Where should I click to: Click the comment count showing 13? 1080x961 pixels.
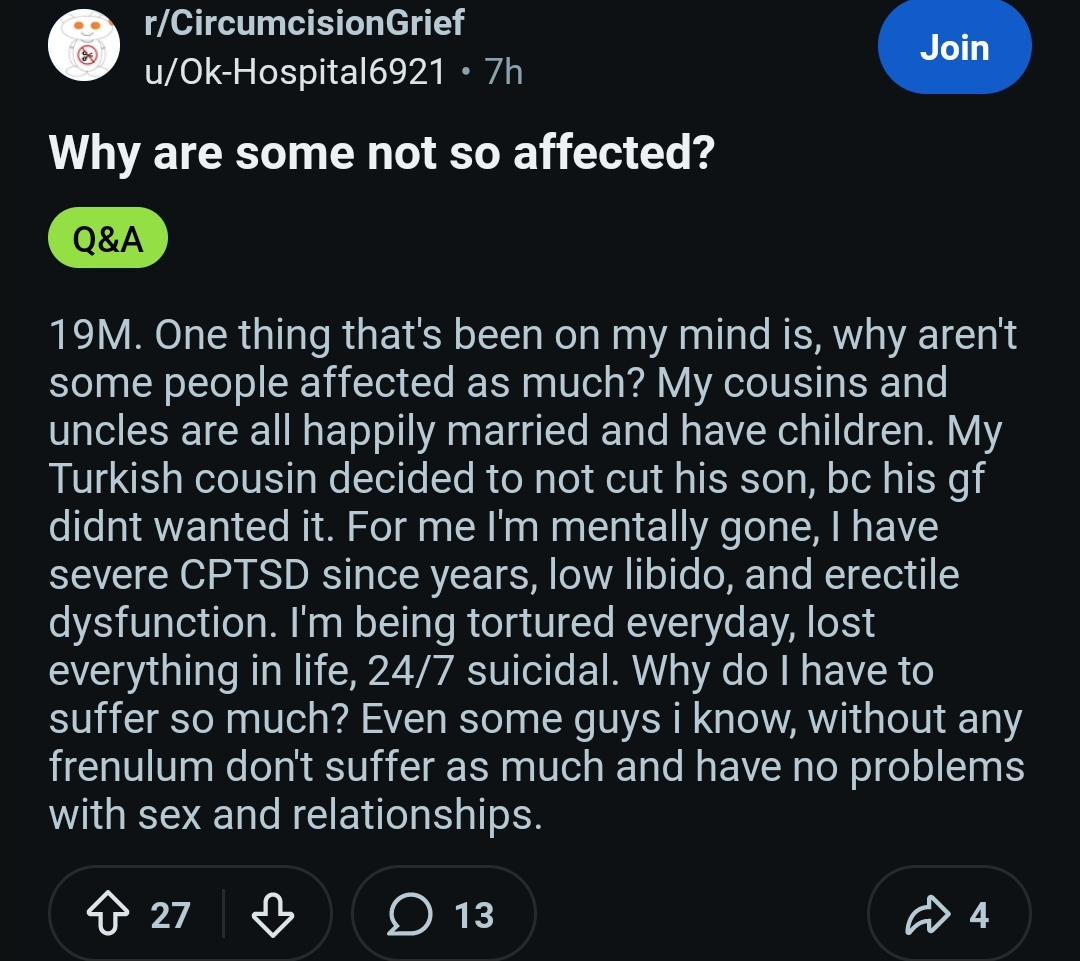pos(474,915)
